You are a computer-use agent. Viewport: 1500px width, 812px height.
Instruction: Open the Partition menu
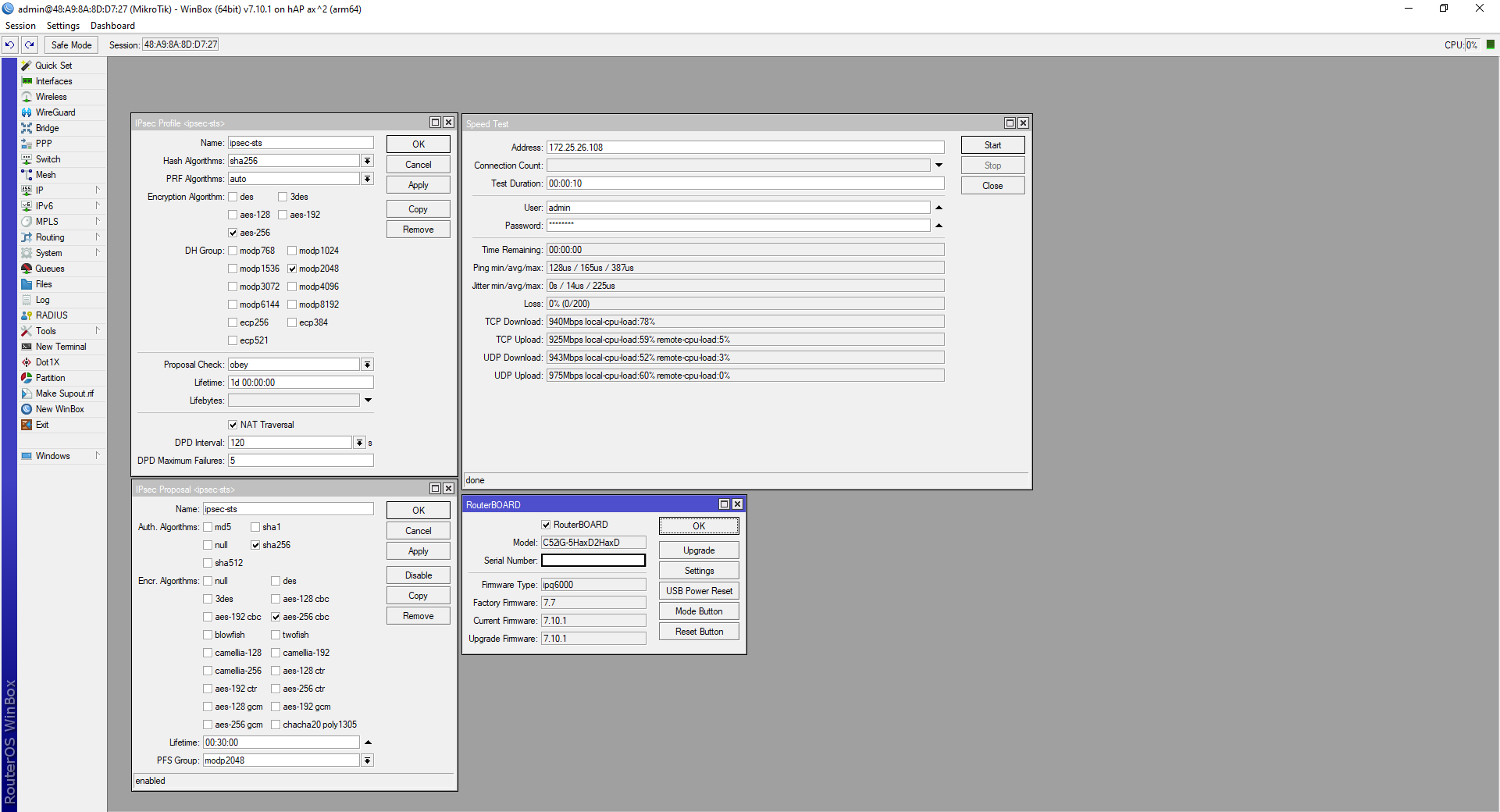(x=50, y=378)
